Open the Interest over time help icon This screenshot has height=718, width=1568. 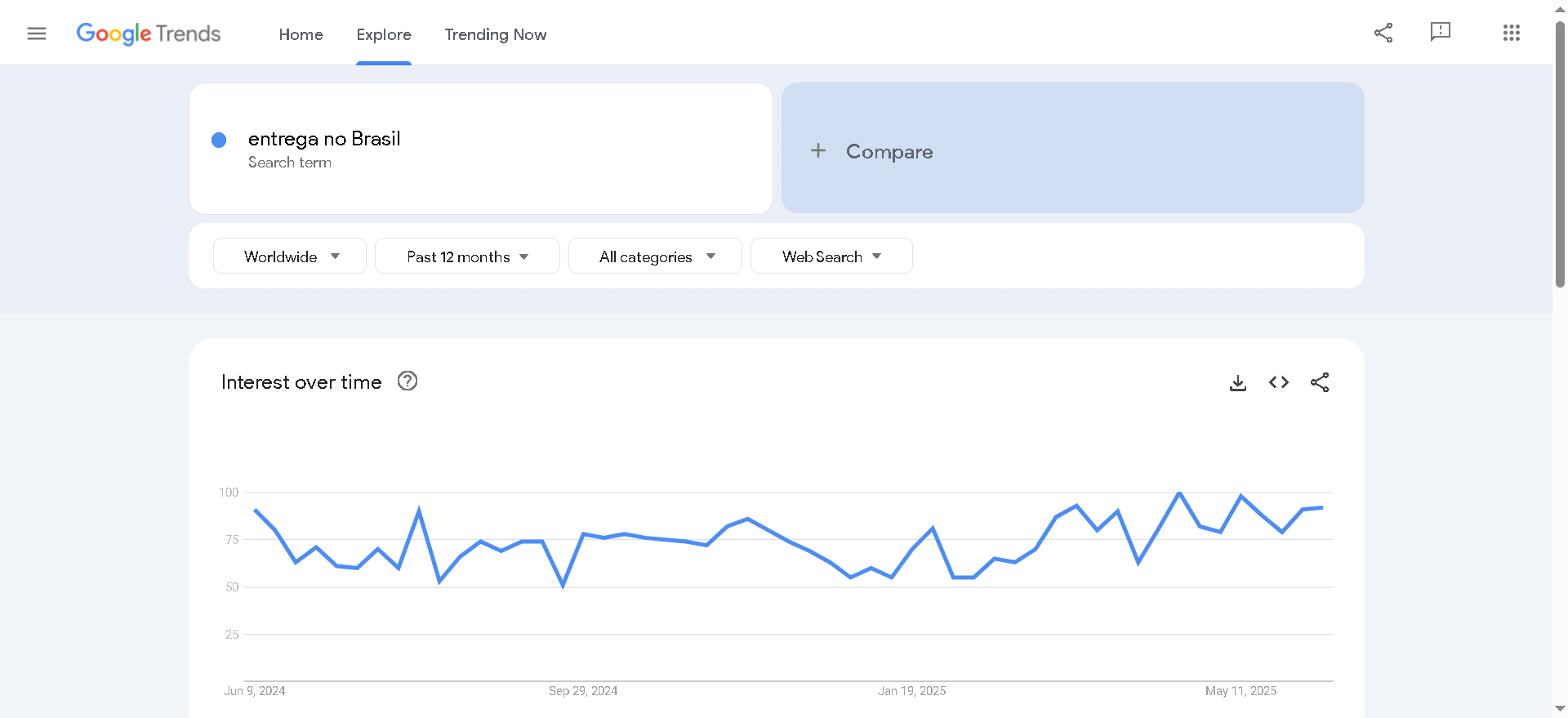408,381
